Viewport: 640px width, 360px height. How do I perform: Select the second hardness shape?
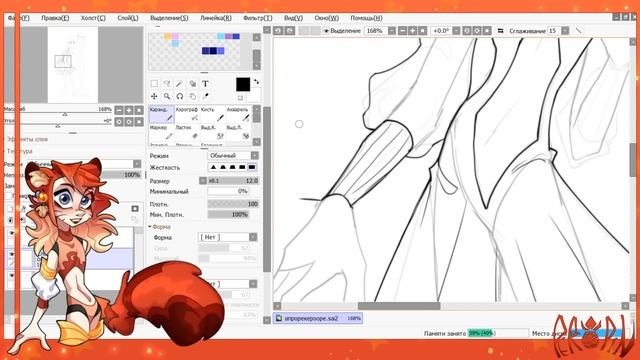[x=223, y=167]
